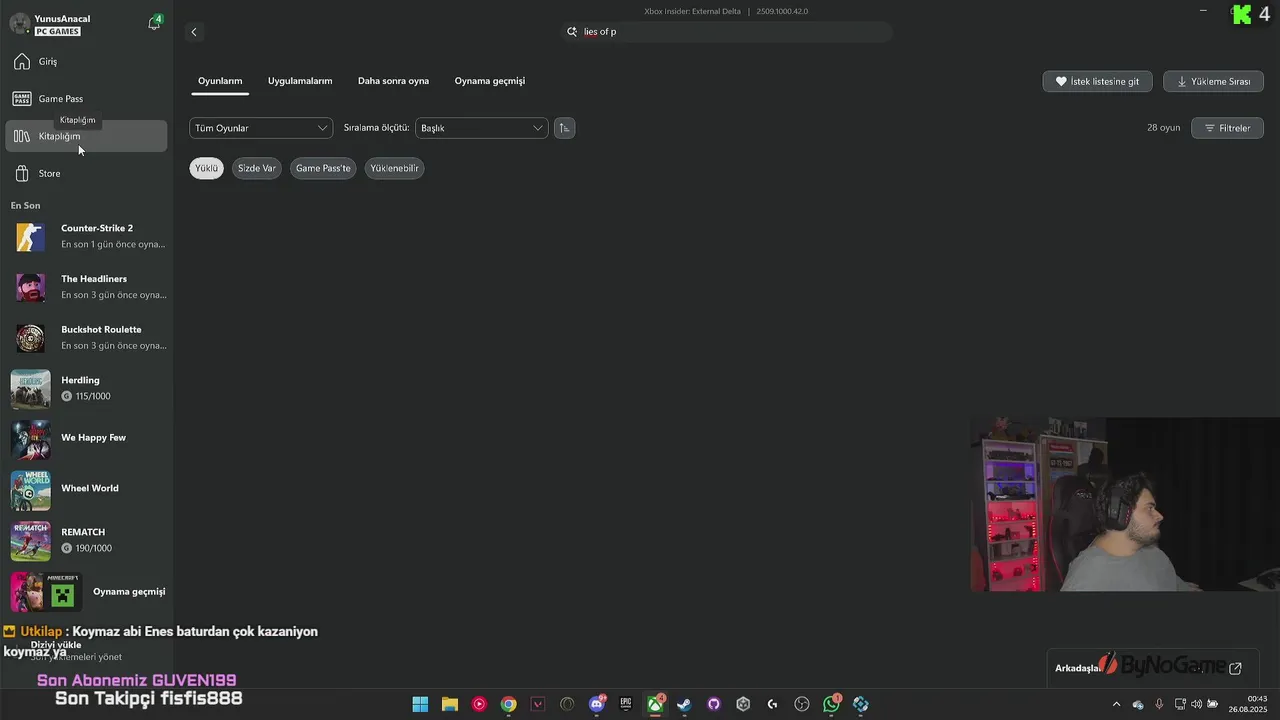Click the Buckshot Roulette thumbnail
The height and width of the screenshot is (720, 1280).
pyautogui.click(x=30, y=338)
